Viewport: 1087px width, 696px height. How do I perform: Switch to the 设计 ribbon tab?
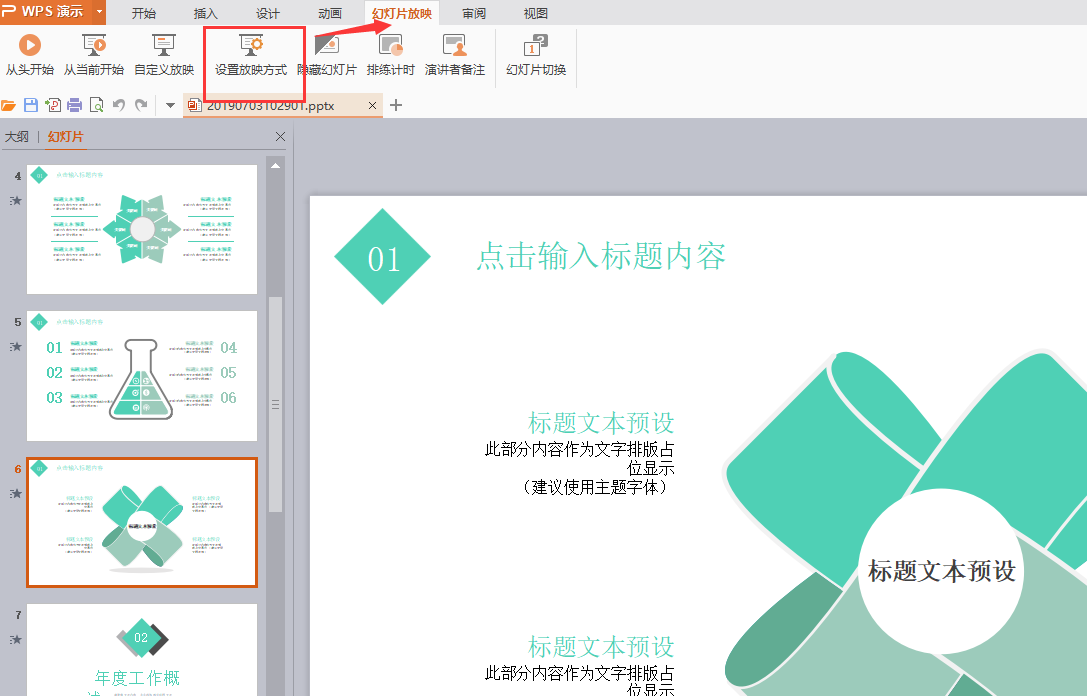coord(268,13)
